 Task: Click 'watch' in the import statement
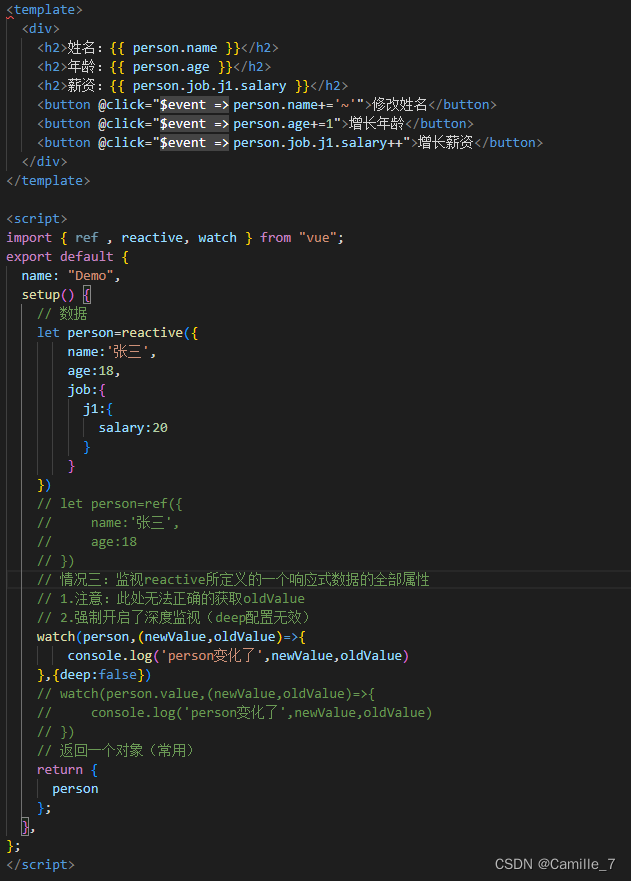coord(217,238)
